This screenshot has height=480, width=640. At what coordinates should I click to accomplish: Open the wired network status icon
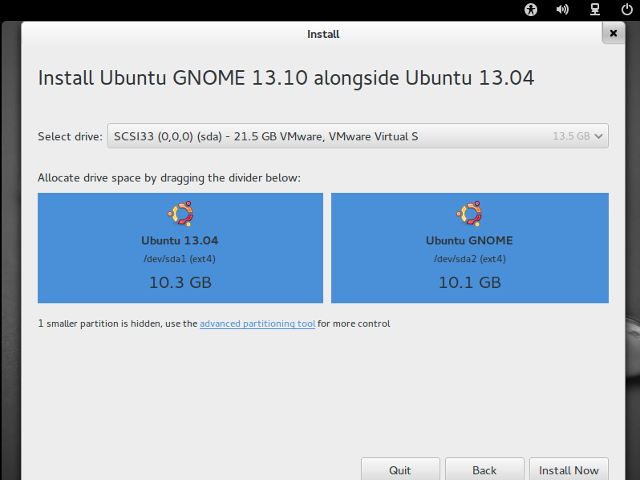593,10
